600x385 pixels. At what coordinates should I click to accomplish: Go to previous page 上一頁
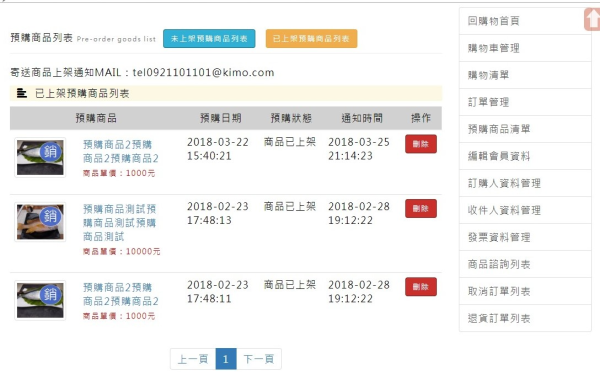tap(193, 359)
